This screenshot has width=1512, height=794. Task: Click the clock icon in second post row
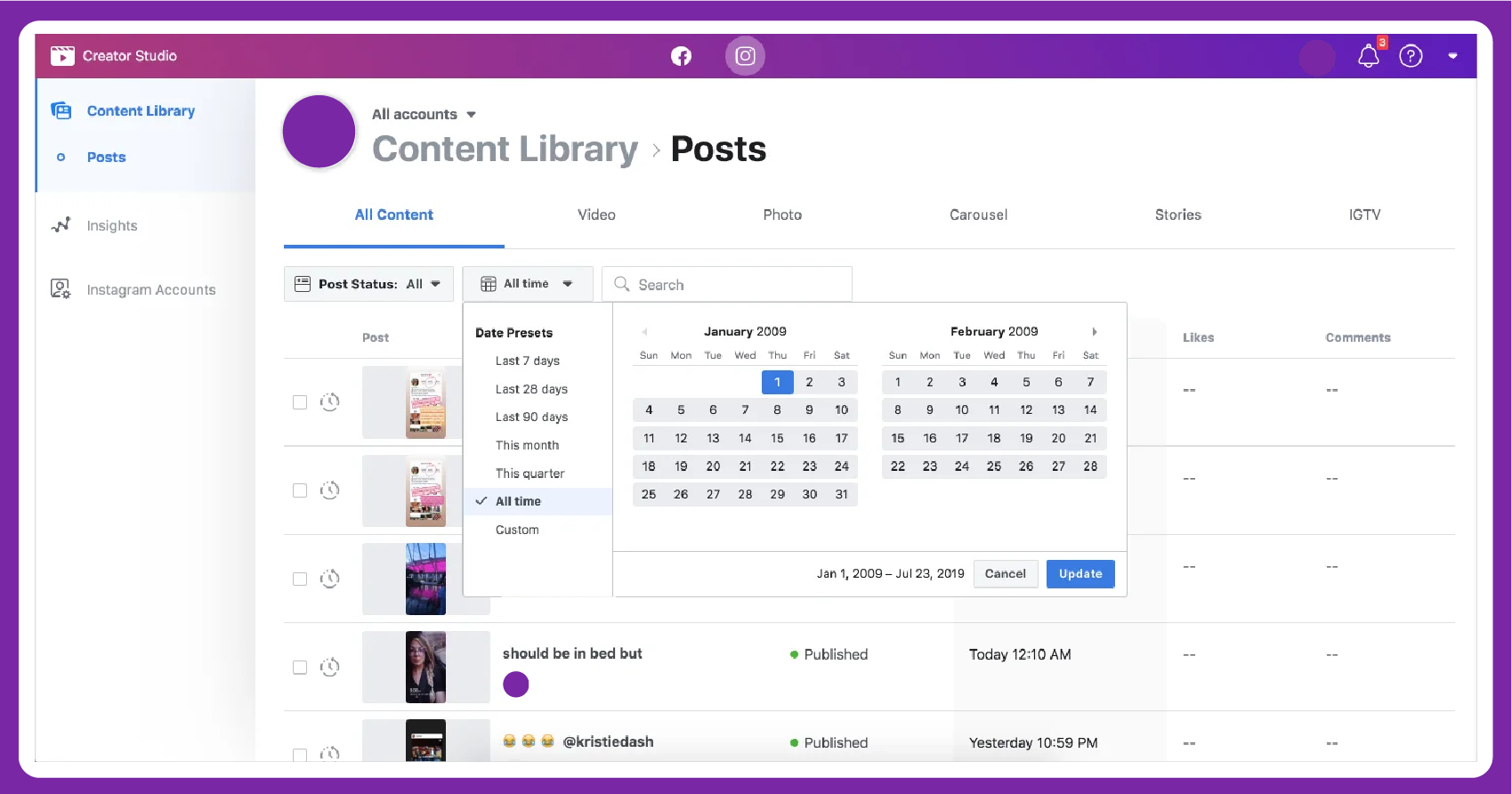[x=329, y=490]
